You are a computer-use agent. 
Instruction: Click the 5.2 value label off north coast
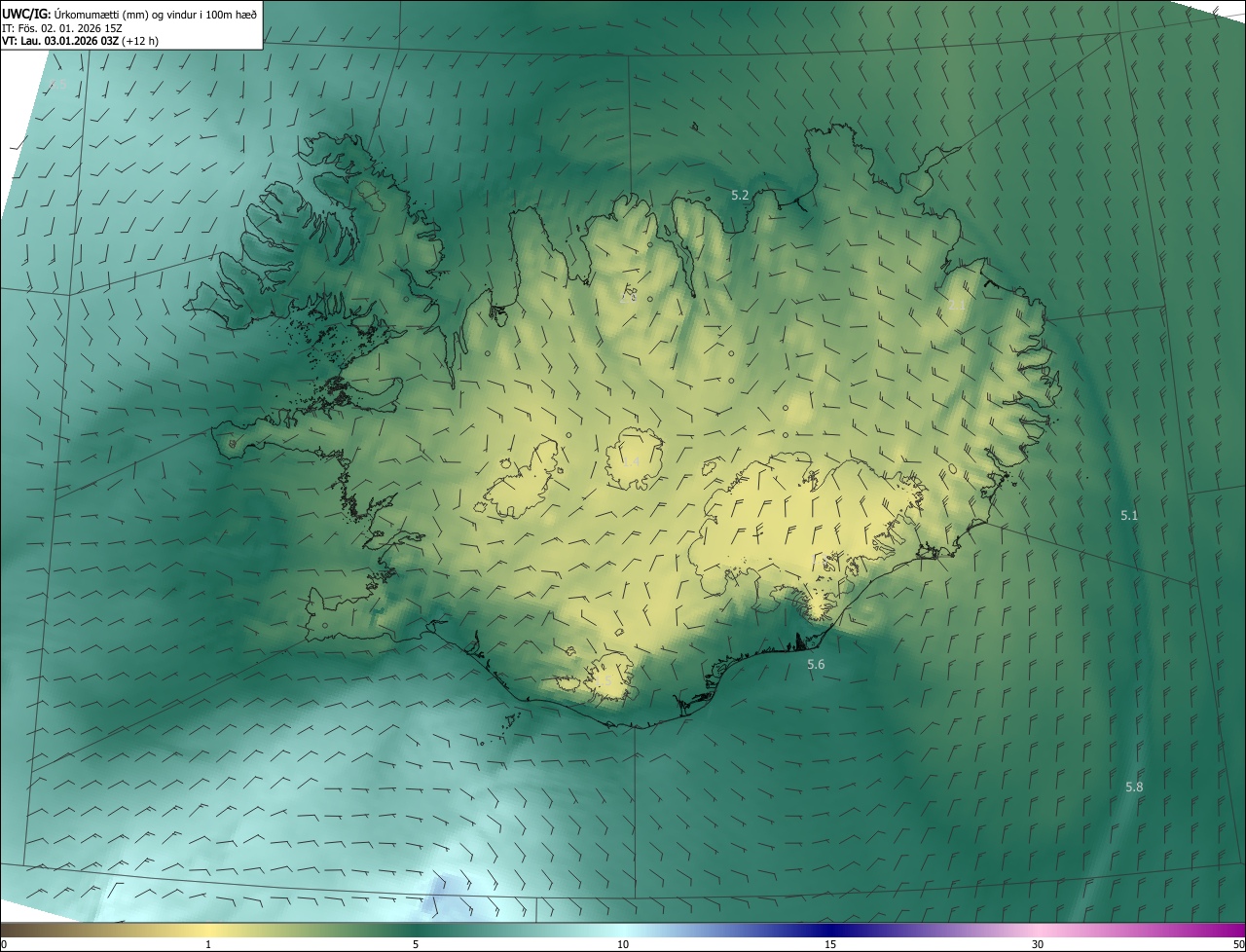740,196
